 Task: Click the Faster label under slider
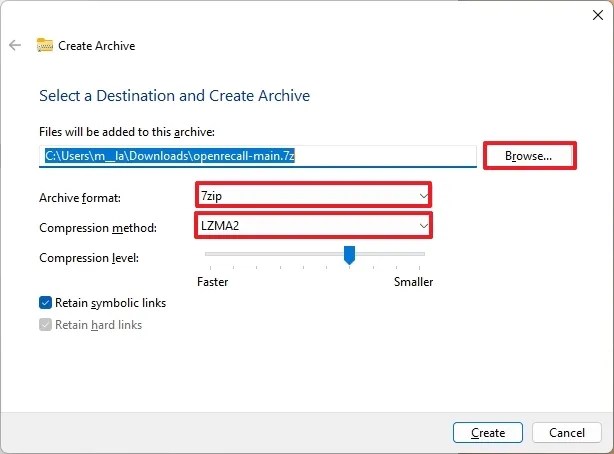(x=213, y=282)
